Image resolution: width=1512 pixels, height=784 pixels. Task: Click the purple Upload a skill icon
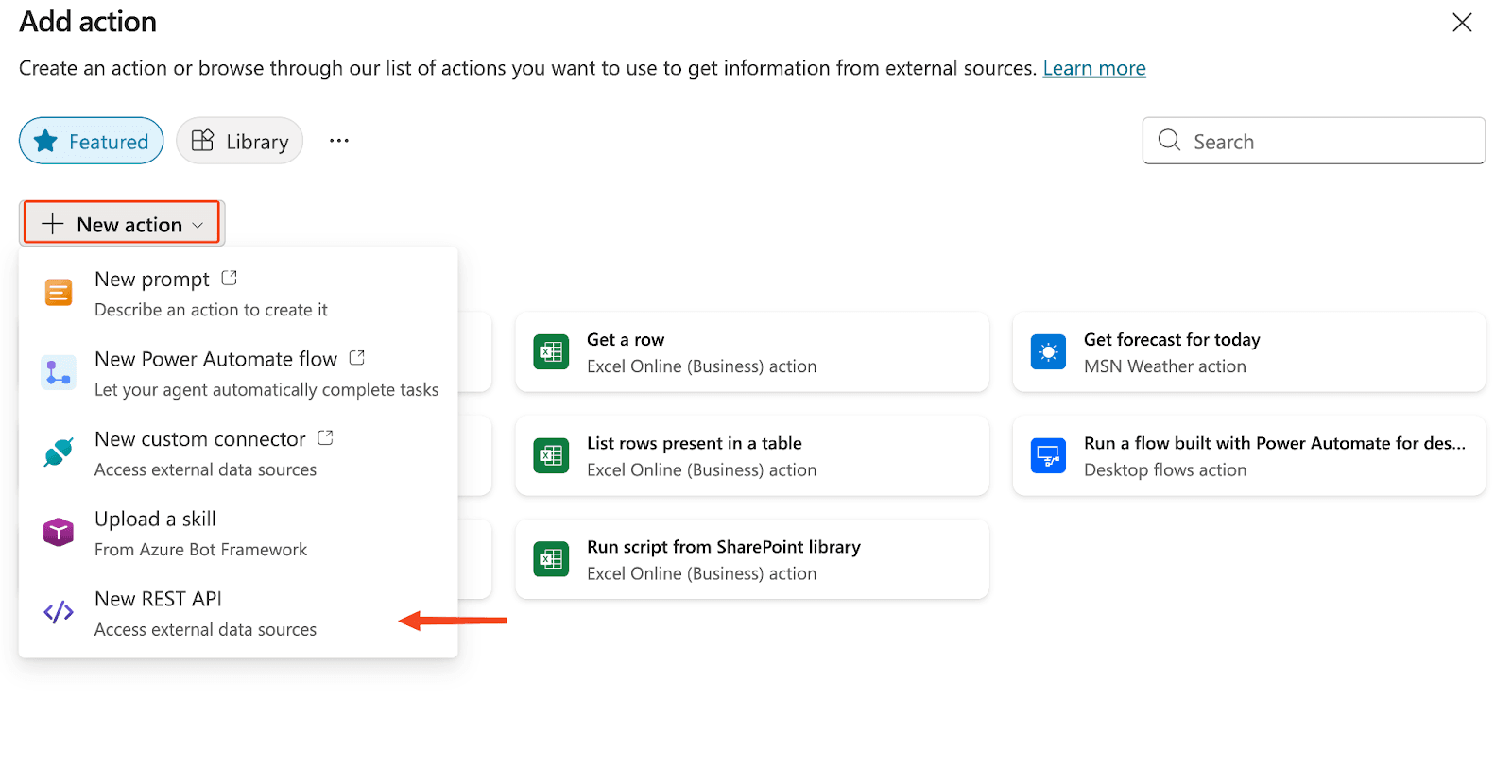click(58, 533)
